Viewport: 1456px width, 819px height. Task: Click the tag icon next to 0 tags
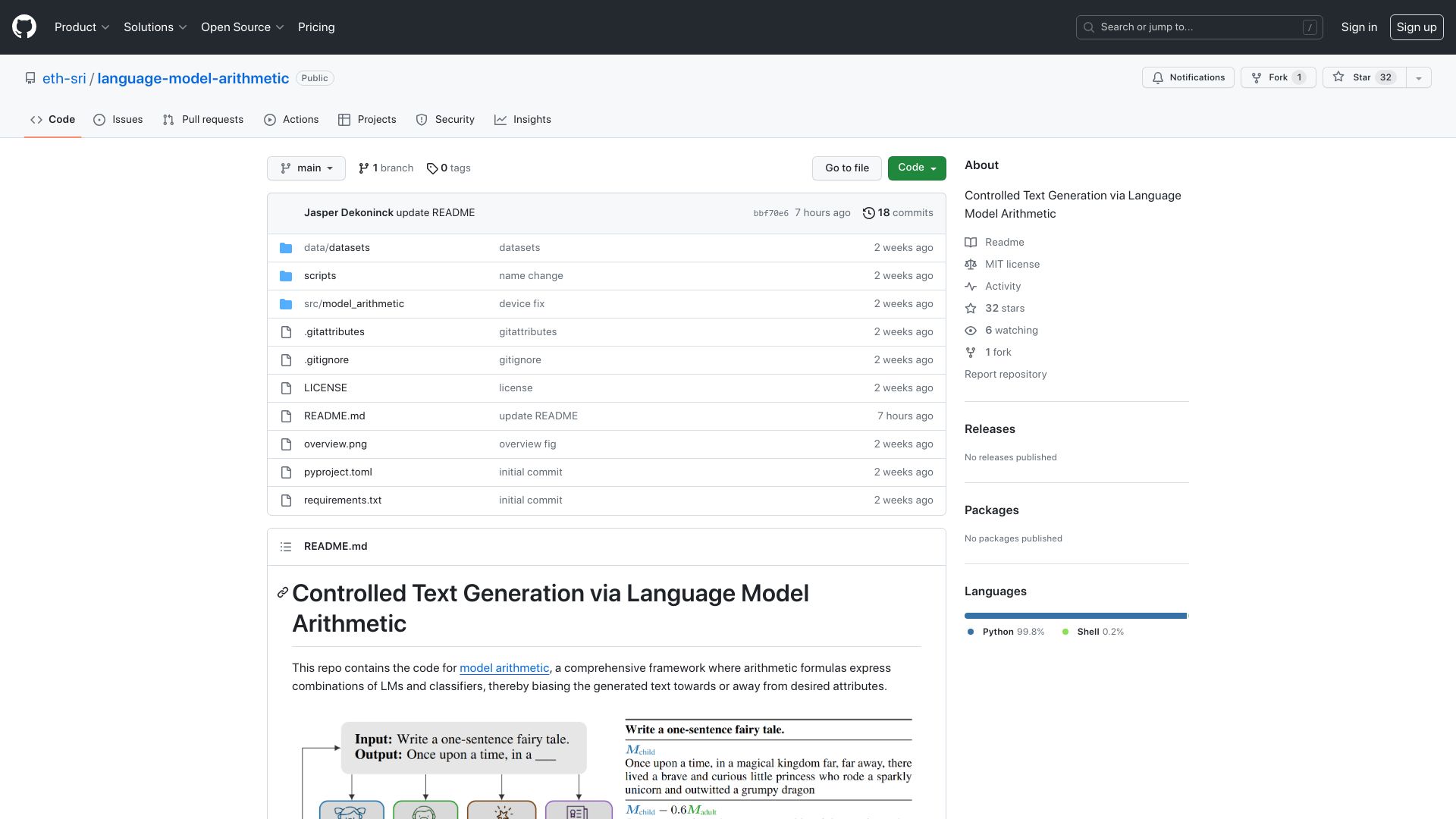(432, 168)
